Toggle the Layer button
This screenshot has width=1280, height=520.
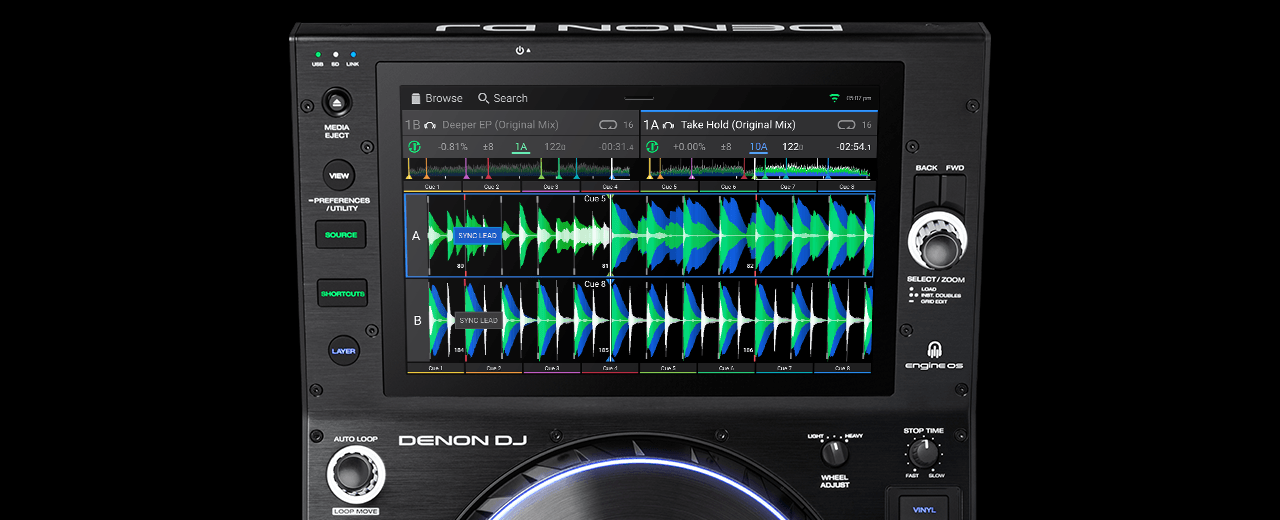343,351
